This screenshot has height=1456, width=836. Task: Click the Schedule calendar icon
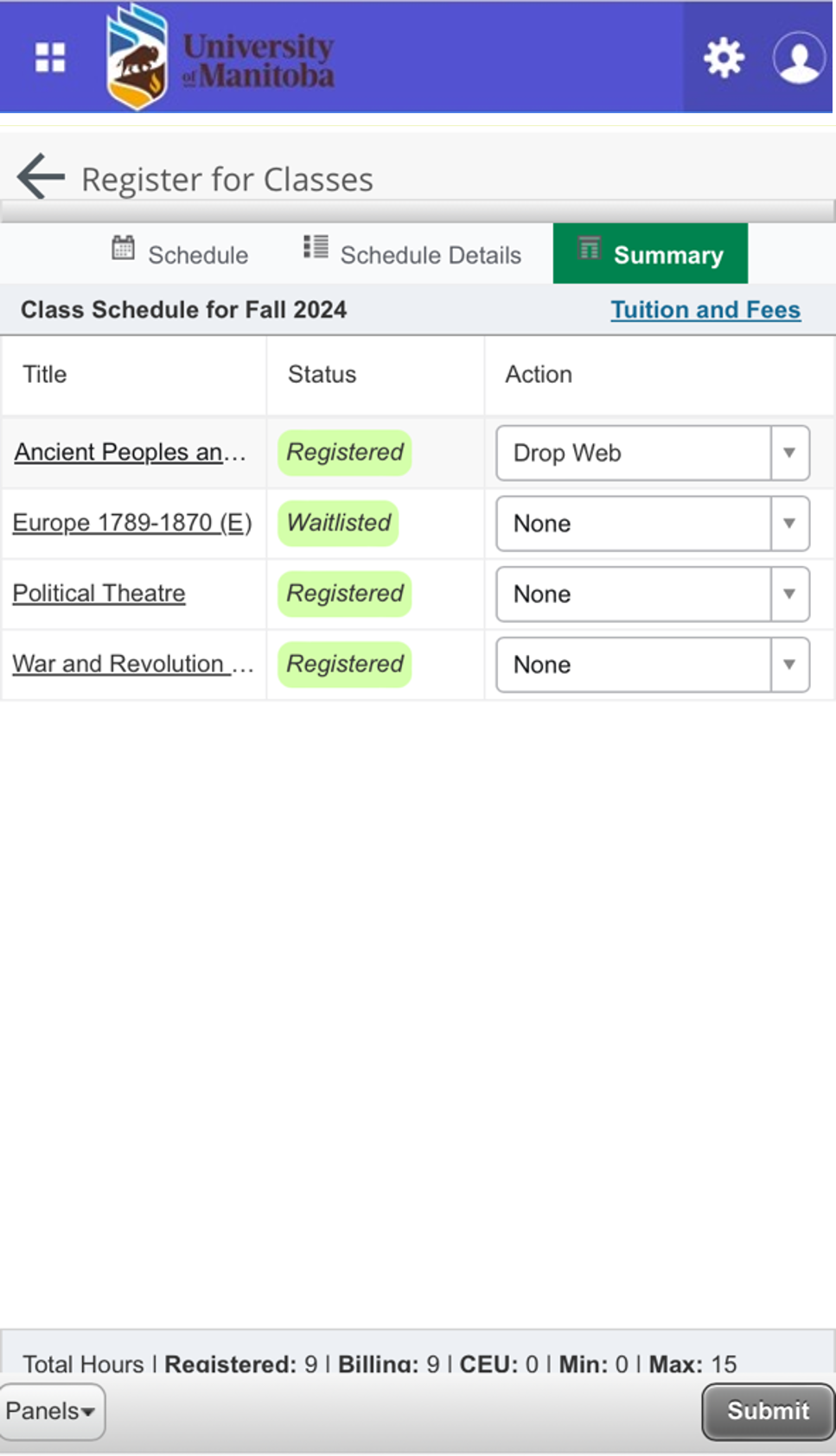[x=124, y=249]
